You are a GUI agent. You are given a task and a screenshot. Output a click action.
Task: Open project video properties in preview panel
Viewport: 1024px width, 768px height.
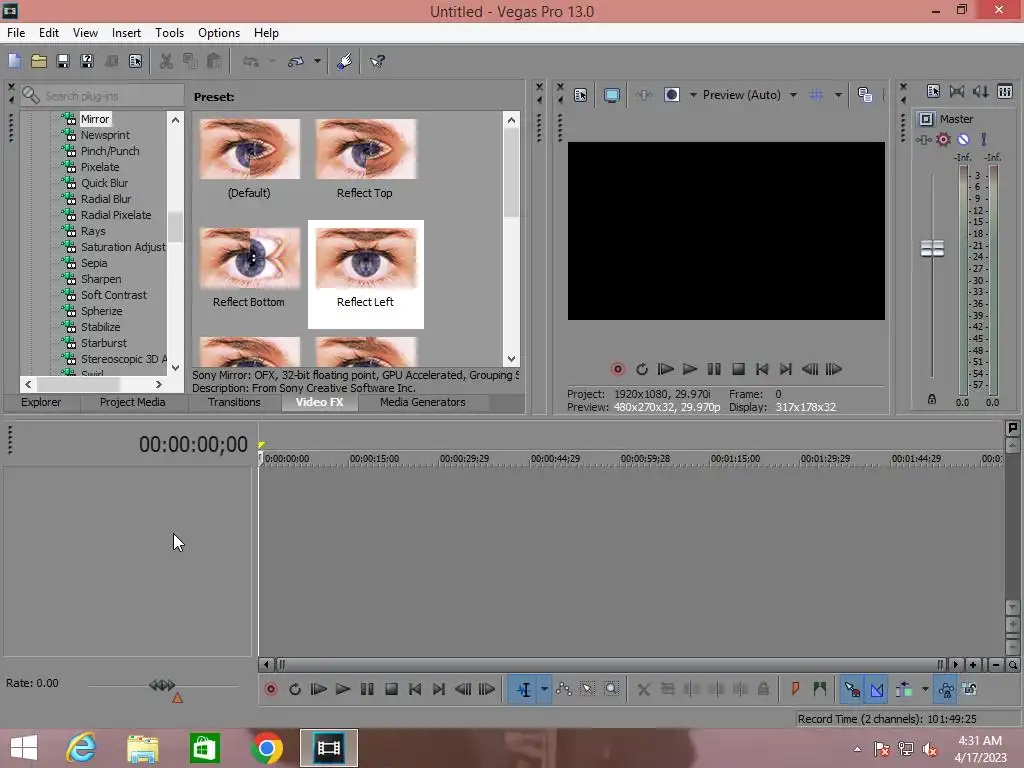(x=581, y=95)
